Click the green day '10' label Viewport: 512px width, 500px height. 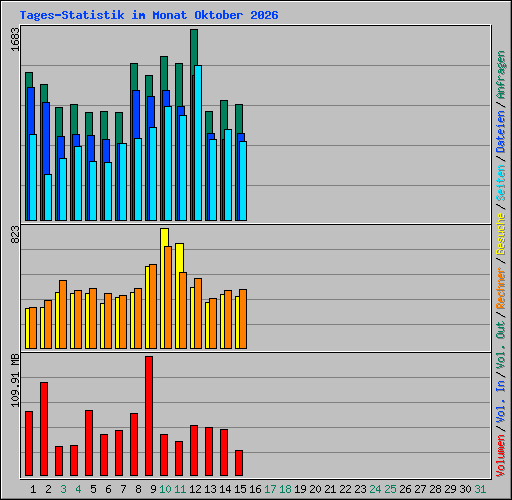click(x=165, y=489)
